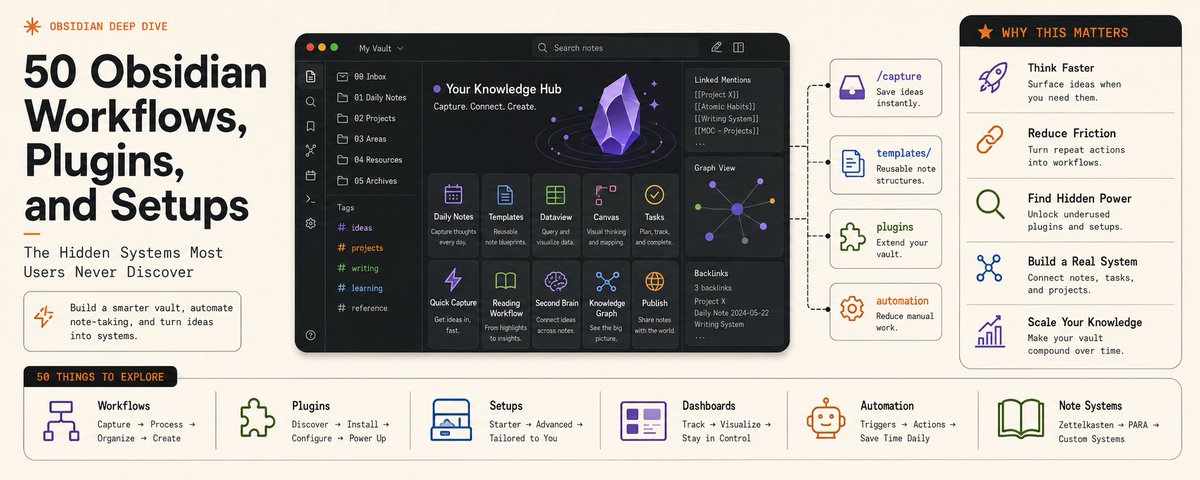Click the 50 THINGS TO EXPLORE label
The width and height of the screenshot is (1200, 480).
tap(99, 378)
